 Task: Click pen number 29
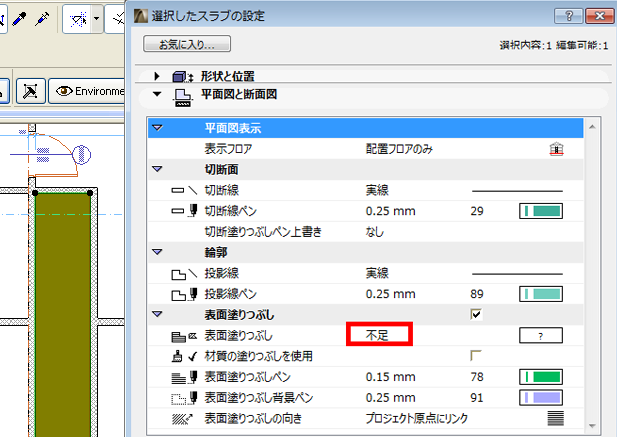tap(477, 211)
